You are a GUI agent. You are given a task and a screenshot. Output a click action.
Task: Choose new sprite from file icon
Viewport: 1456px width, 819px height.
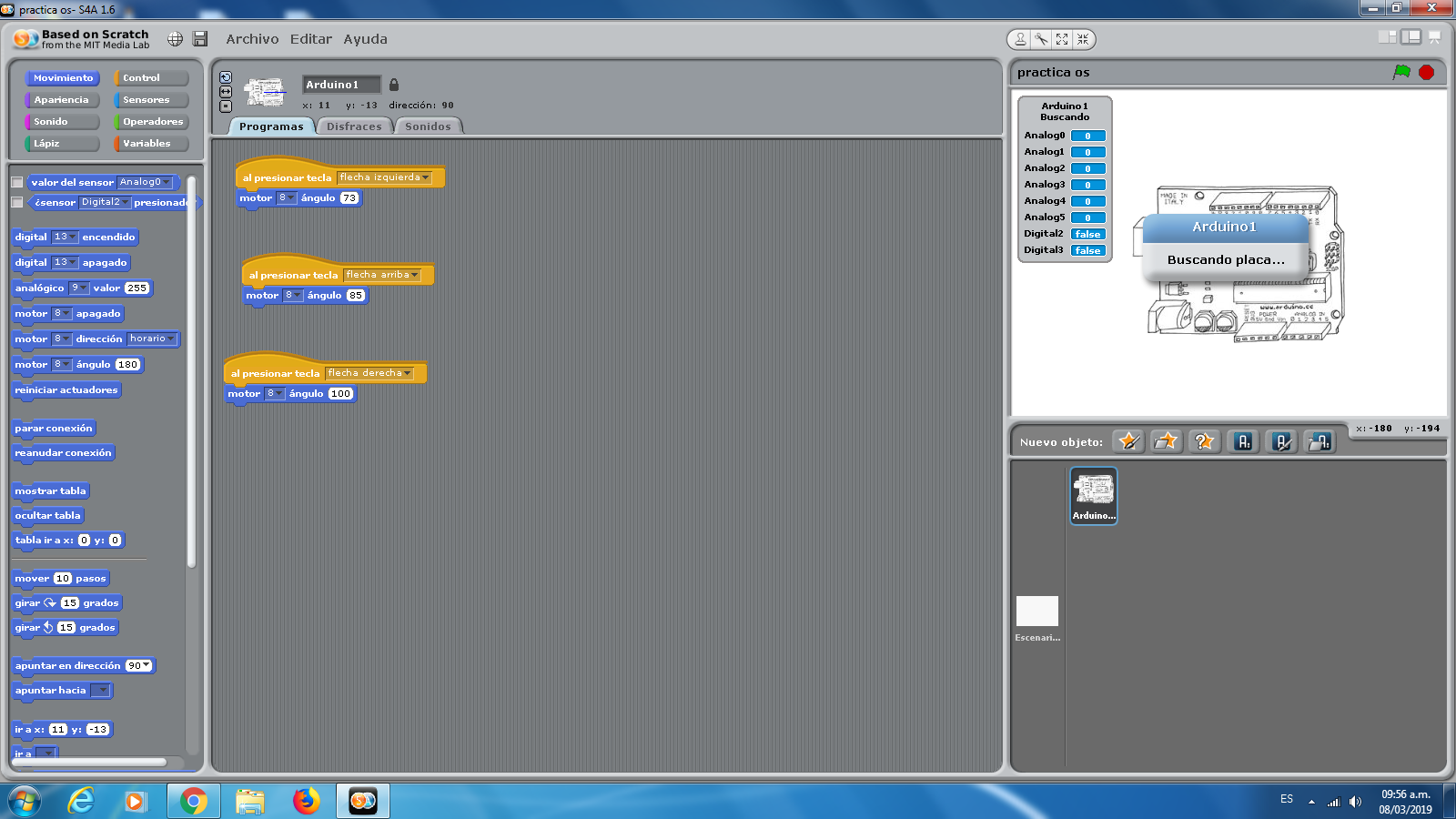click(x=1166, y=441)
